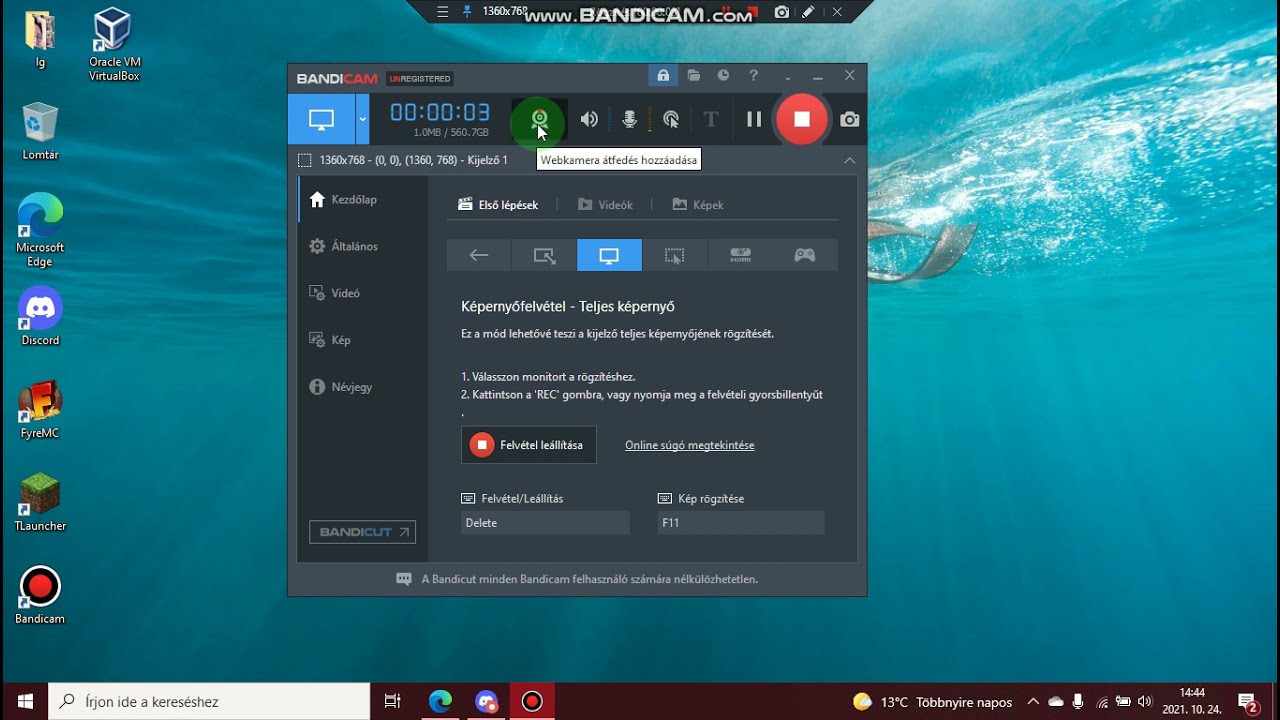
Task: Open the Oracle VM VirtualBox desktop icon
Action: click(113, 45)
